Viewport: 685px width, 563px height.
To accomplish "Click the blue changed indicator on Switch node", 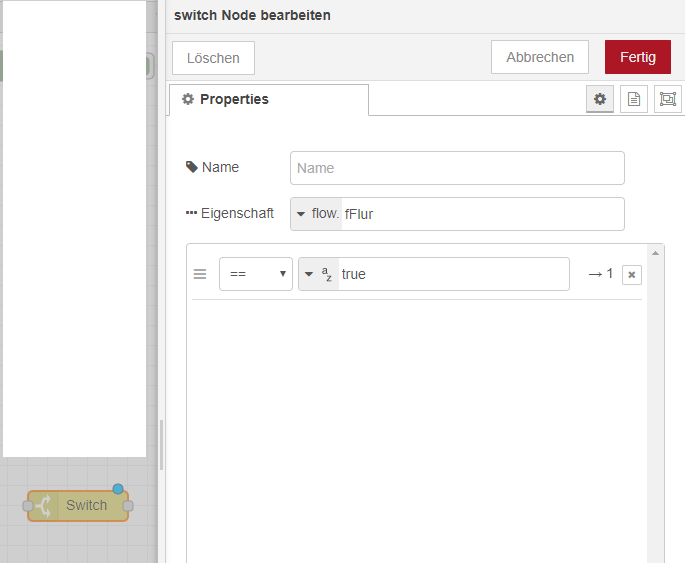I will tap(118, 489).
